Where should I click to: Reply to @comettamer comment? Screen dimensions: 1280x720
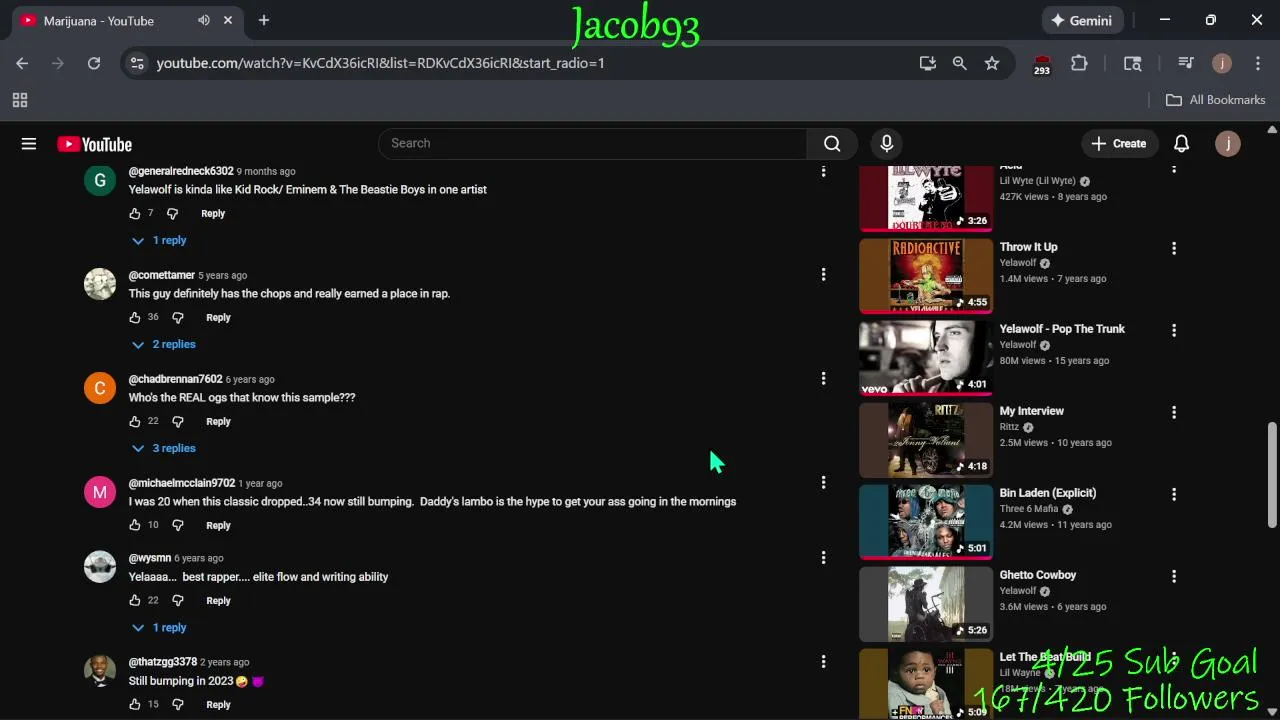(x=218, y=318)
